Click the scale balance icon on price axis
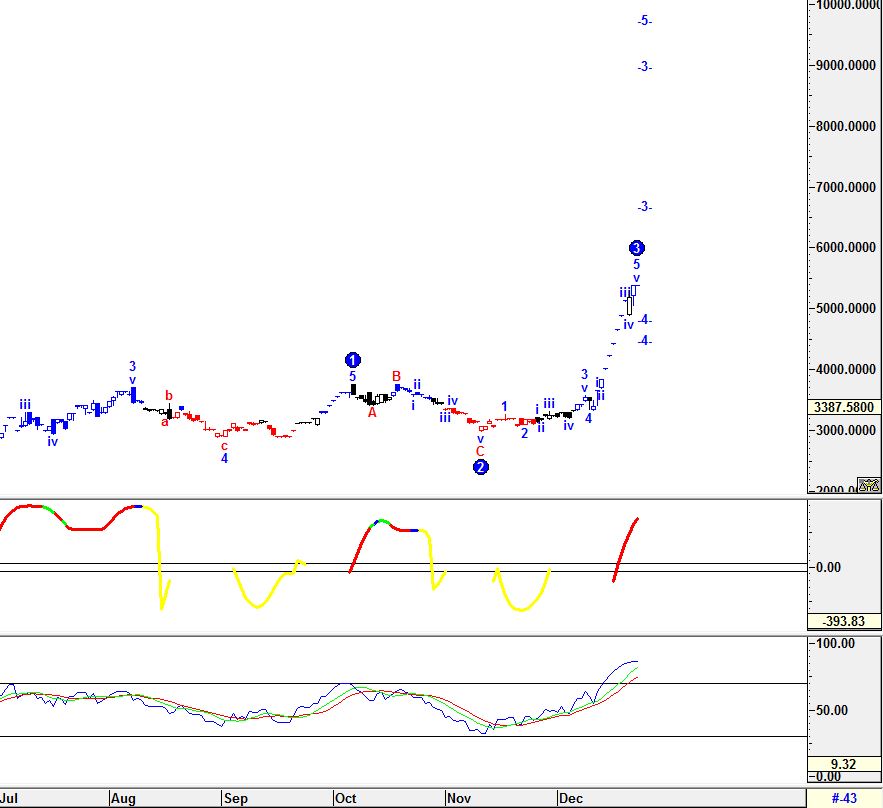 (x=872, y=486)
